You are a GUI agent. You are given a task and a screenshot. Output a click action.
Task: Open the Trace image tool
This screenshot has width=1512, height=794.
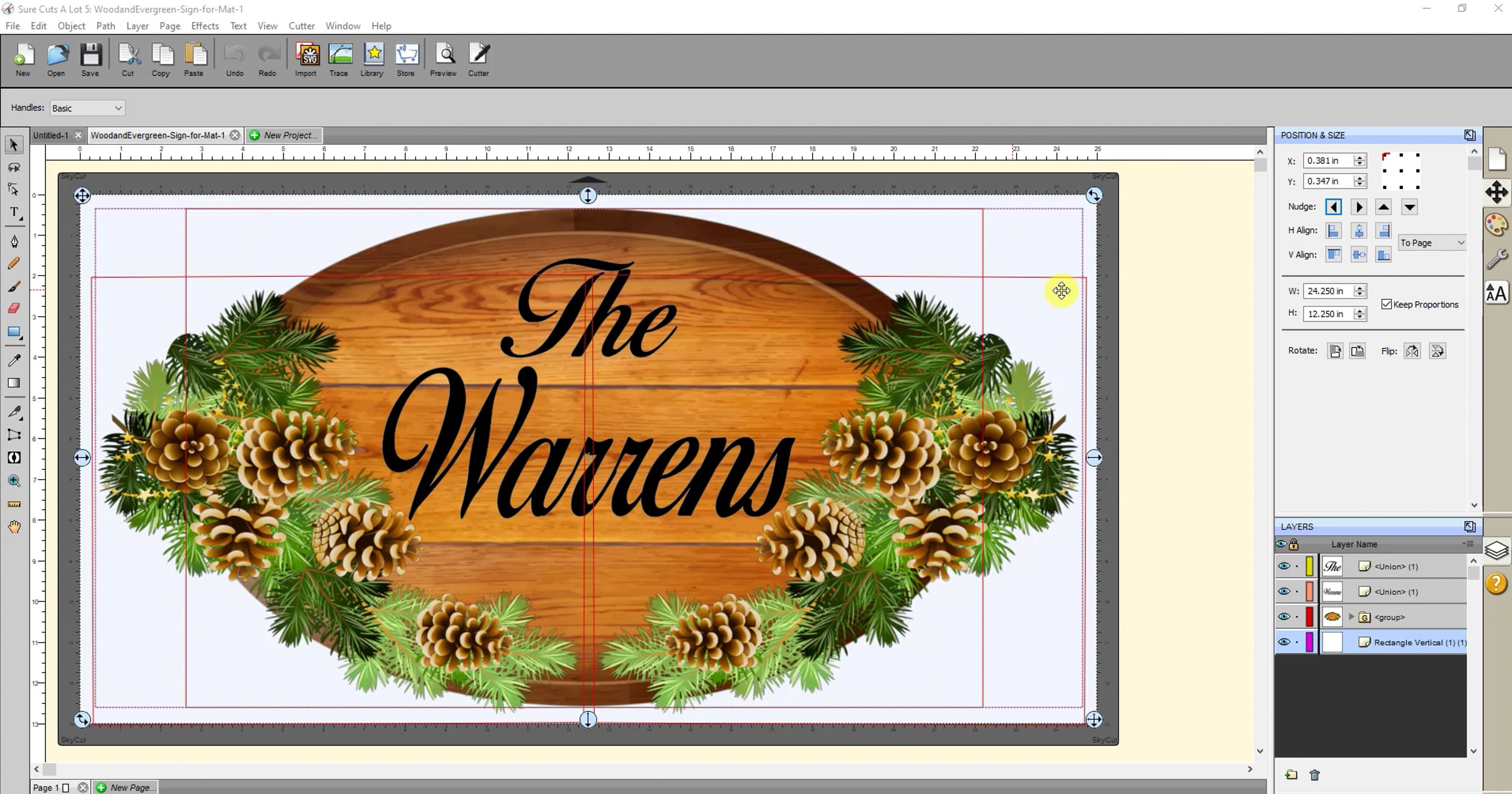(339, 60)
